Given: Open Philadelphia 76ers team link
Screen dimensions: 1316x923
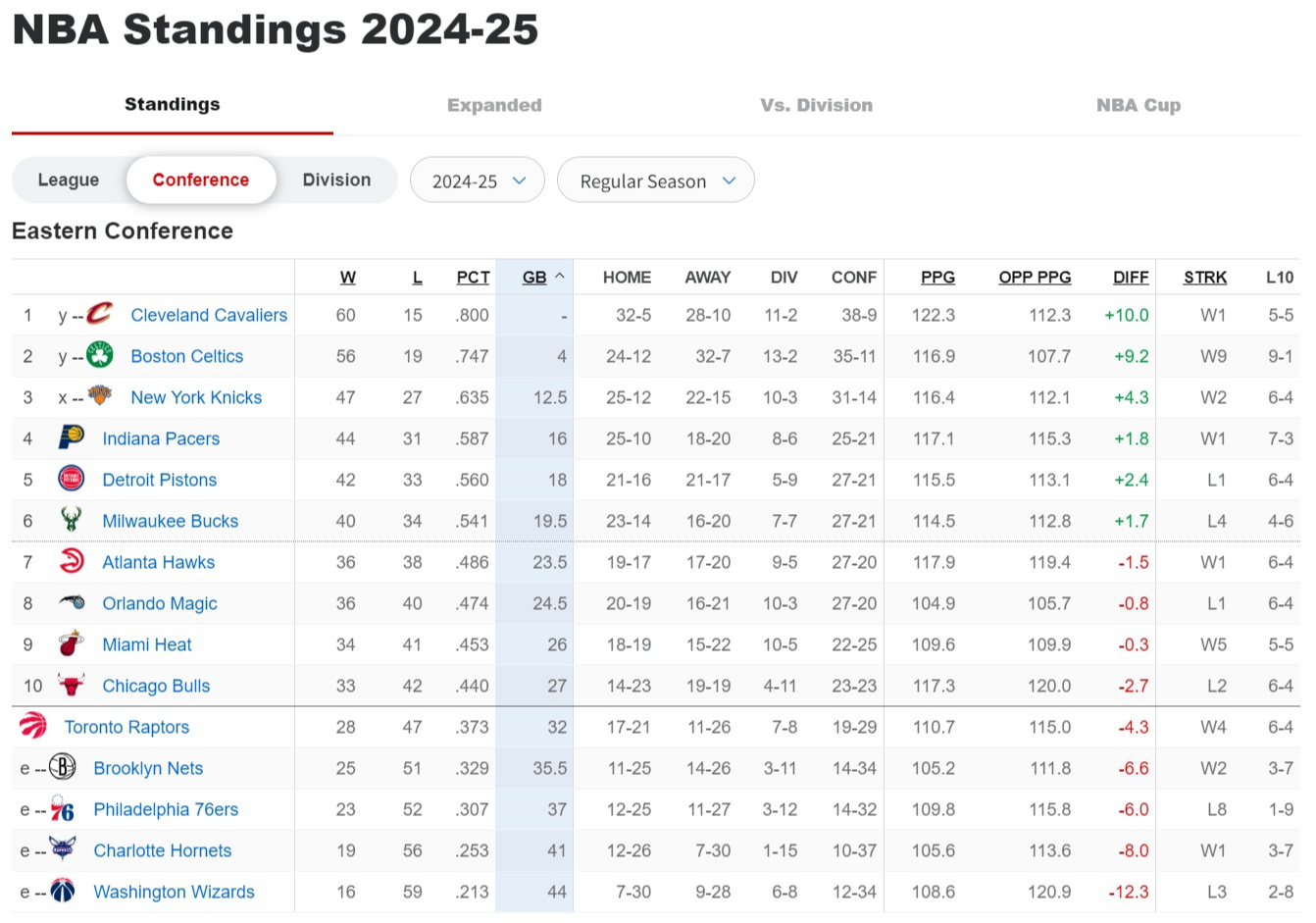Looking at the screenshot, I should (x=166, y=809).
